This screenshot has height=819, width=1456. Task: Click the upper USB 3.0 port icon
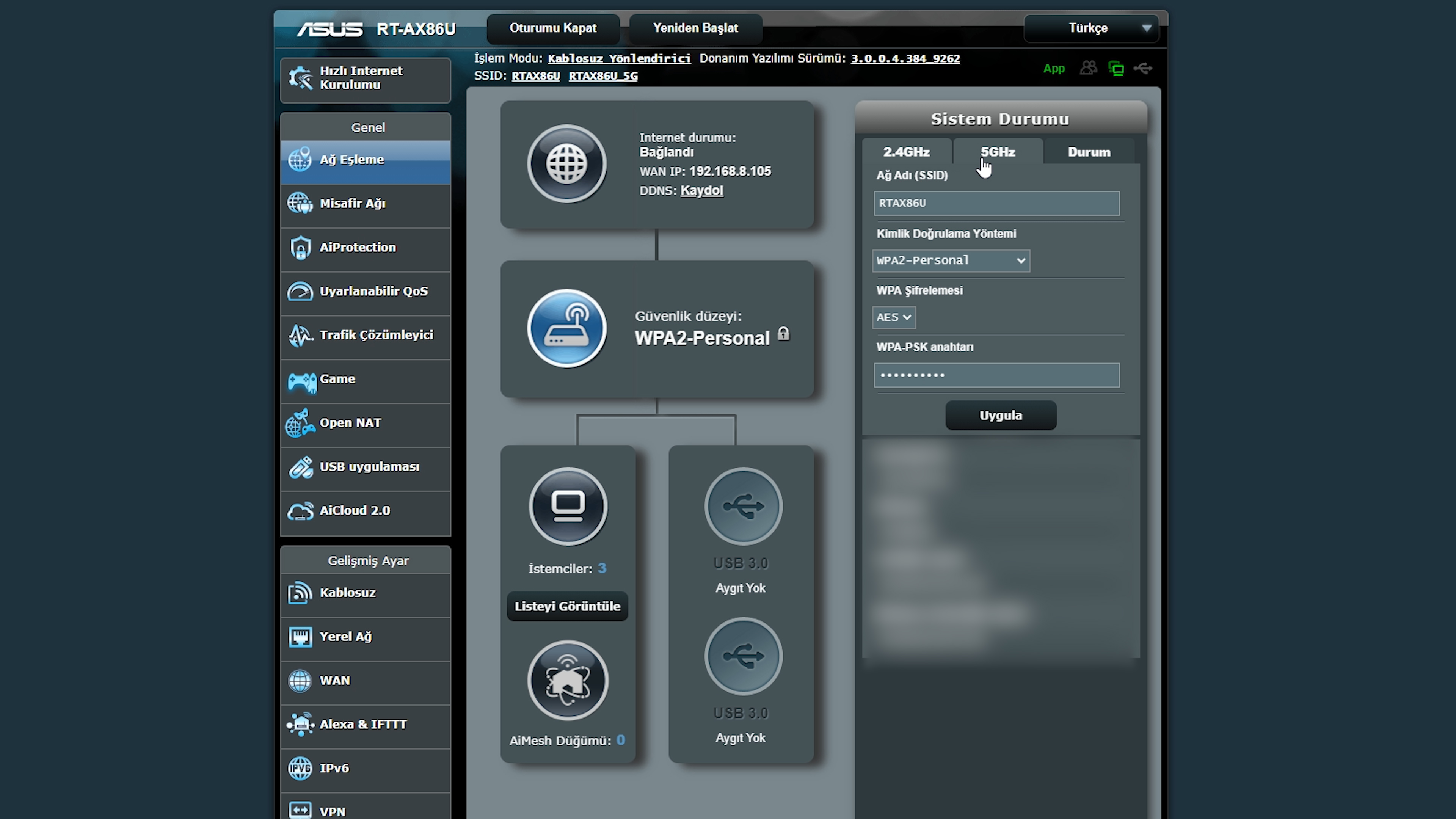point(743,507)
